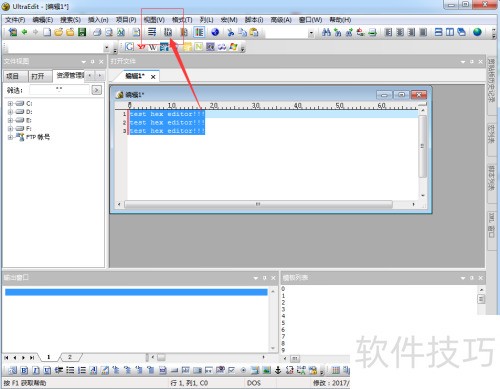Click the green back arrow toolbar icon

(x=24, y=32)
